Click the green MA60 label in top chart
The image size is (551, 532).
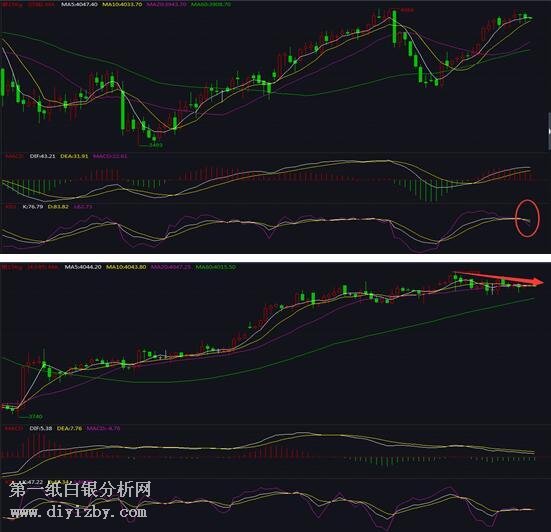211,5
